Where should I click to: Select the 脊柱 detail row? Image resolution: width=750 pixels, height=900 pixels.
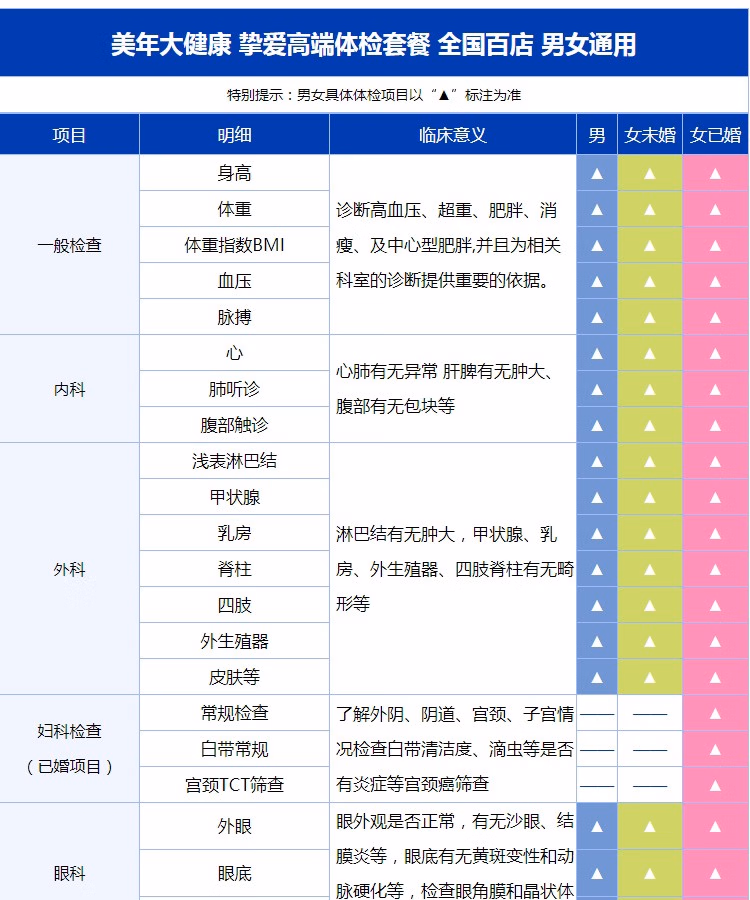click(234, 569)
